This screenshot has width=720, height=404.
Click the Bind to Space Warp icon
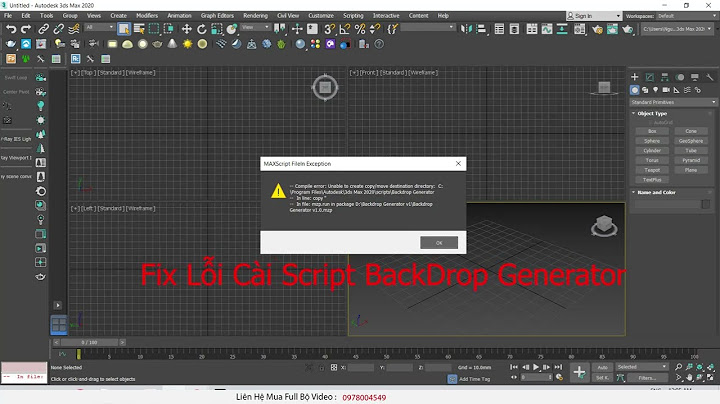tap(73, 29)
